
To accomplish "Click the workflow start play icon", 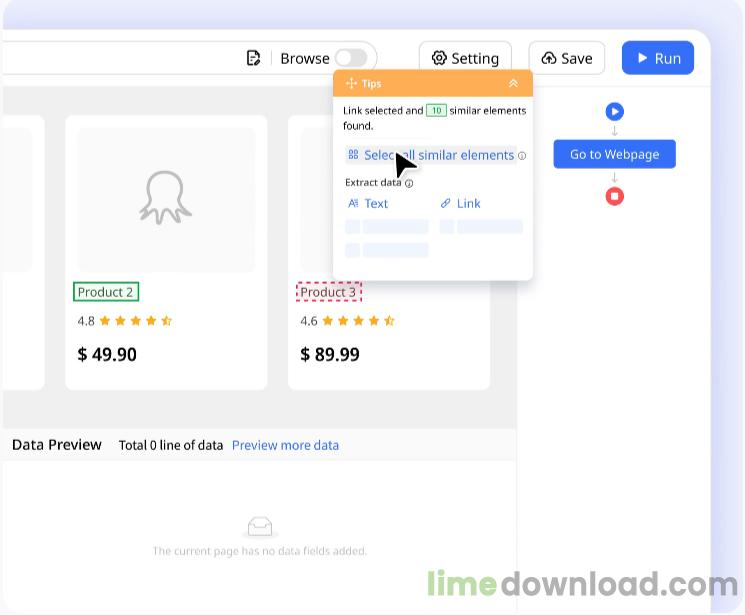I will coord(614,112).
